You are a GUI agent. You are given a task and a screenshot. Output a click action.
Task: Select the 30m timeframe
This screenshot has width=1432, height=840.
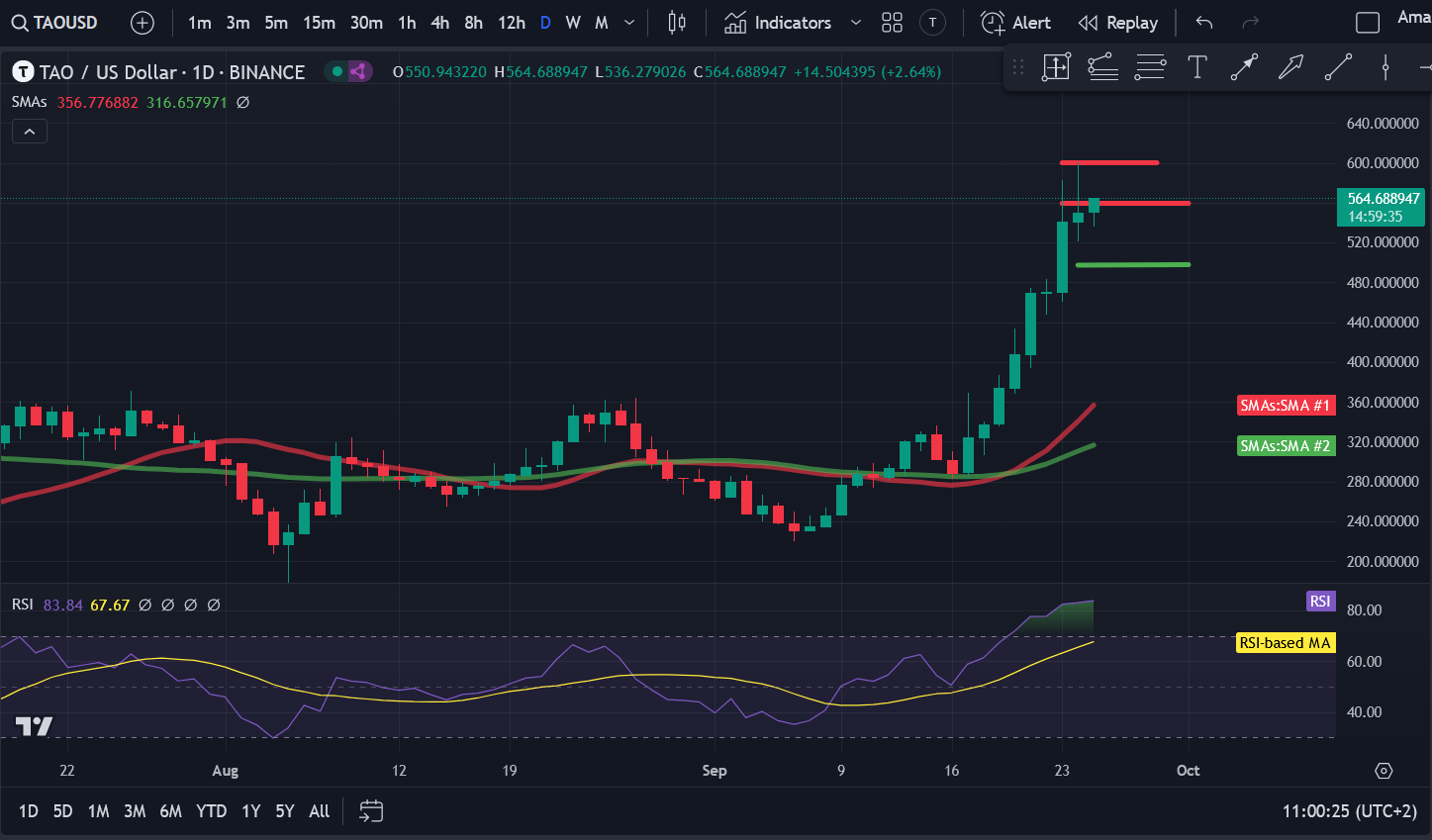(366, 23)
